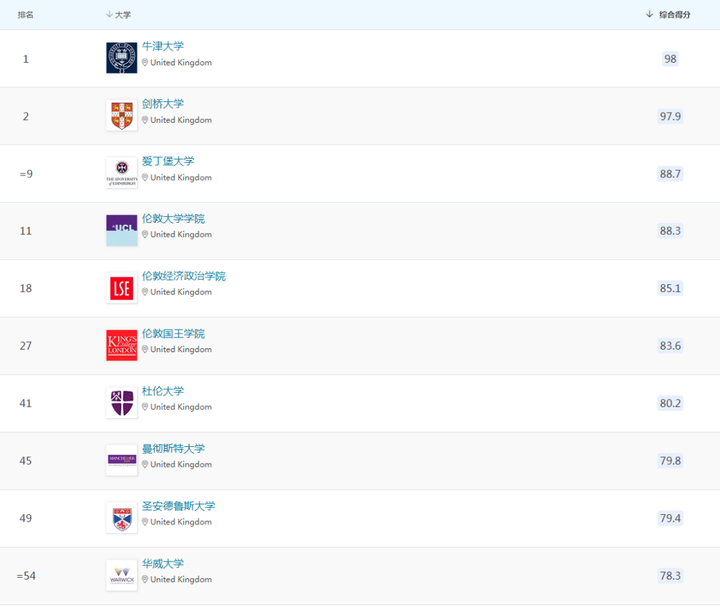Click location pin icon under 爱丁堡大学
This screenshot has height=607, width=720.
(145, 177)
